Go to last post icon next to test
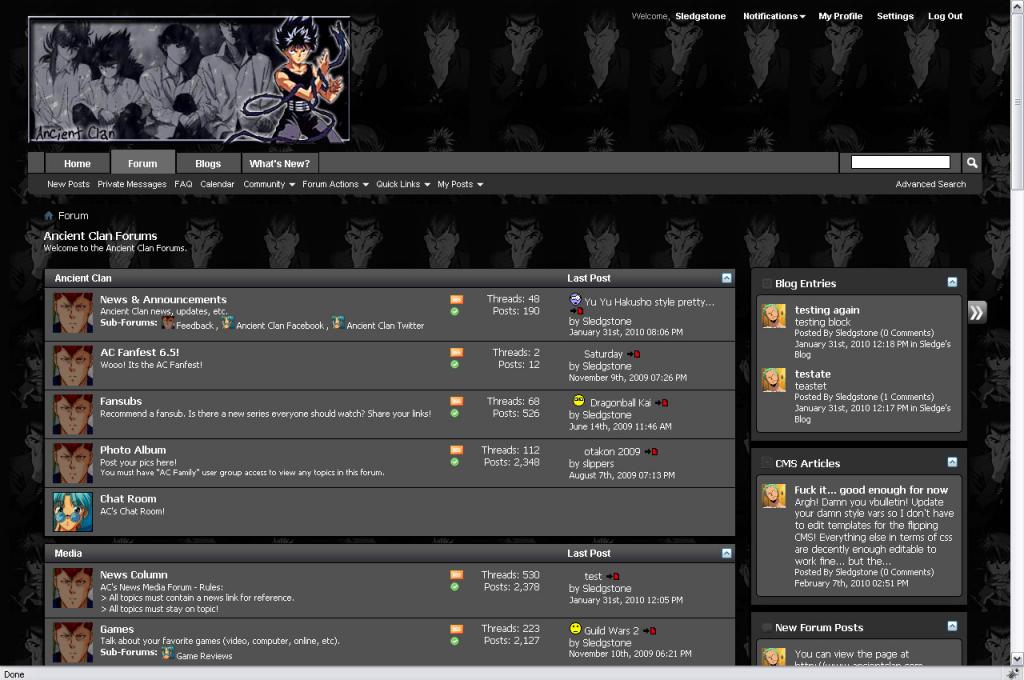Viewport: 1024px width, 680px height. coord(613,577)
